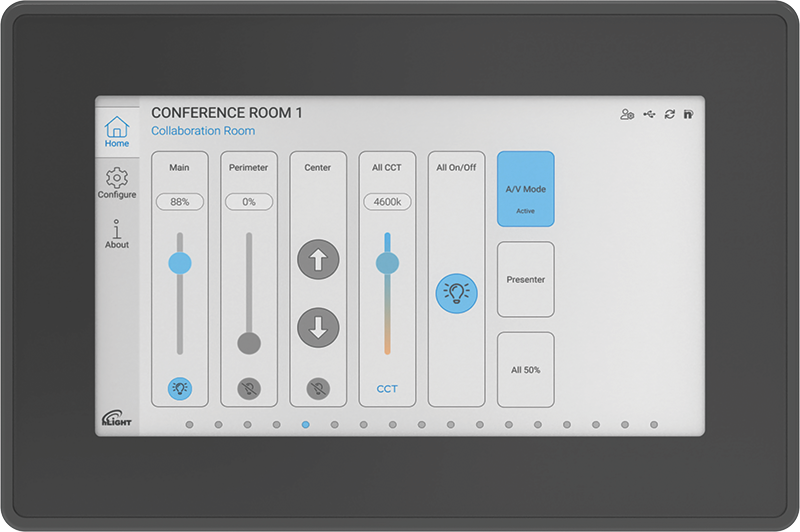Open the user settings icon in header
Image resolution: width=800 pixels, height=532 pixels.
(x=627, y=115)
